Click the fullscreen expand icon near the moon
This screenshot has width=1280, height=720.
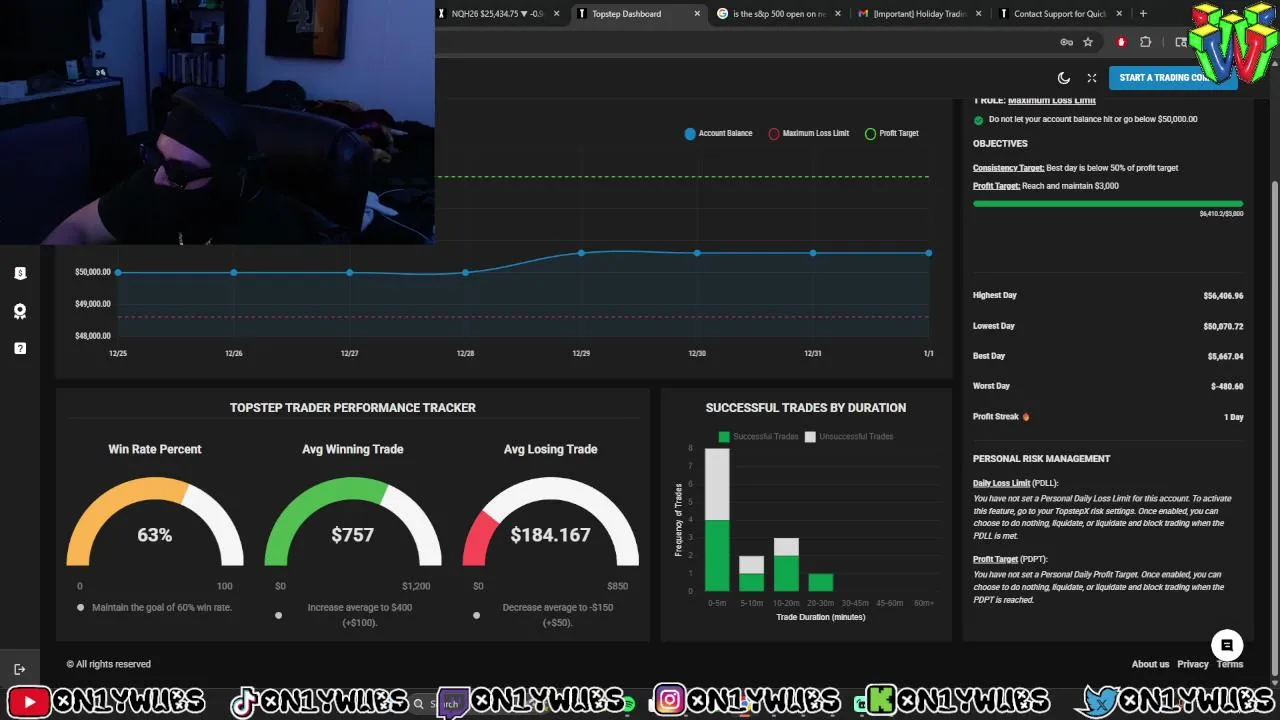1092,78
